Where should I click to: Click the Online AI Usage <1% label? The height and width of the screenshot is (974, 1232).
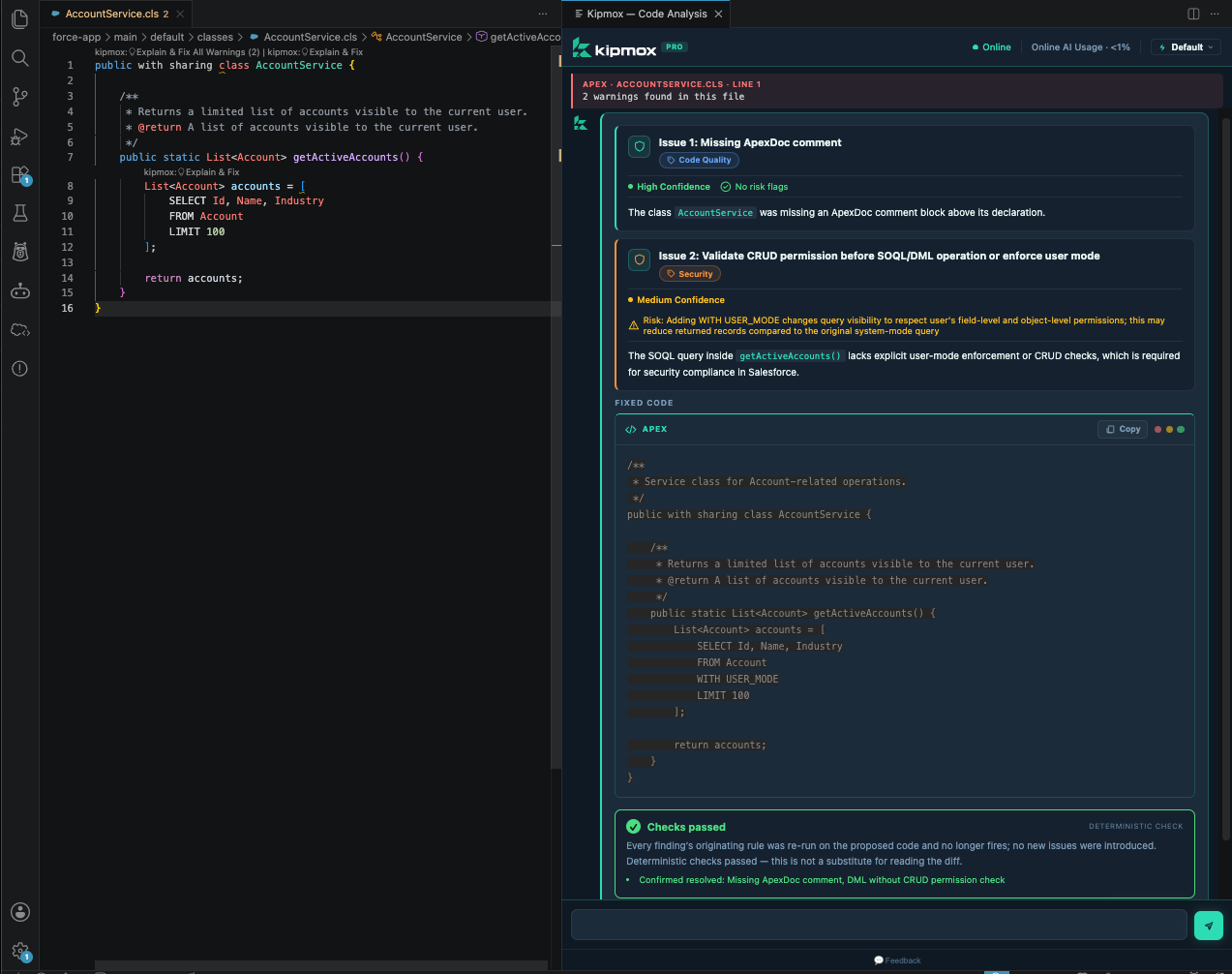coord(1080,46)
